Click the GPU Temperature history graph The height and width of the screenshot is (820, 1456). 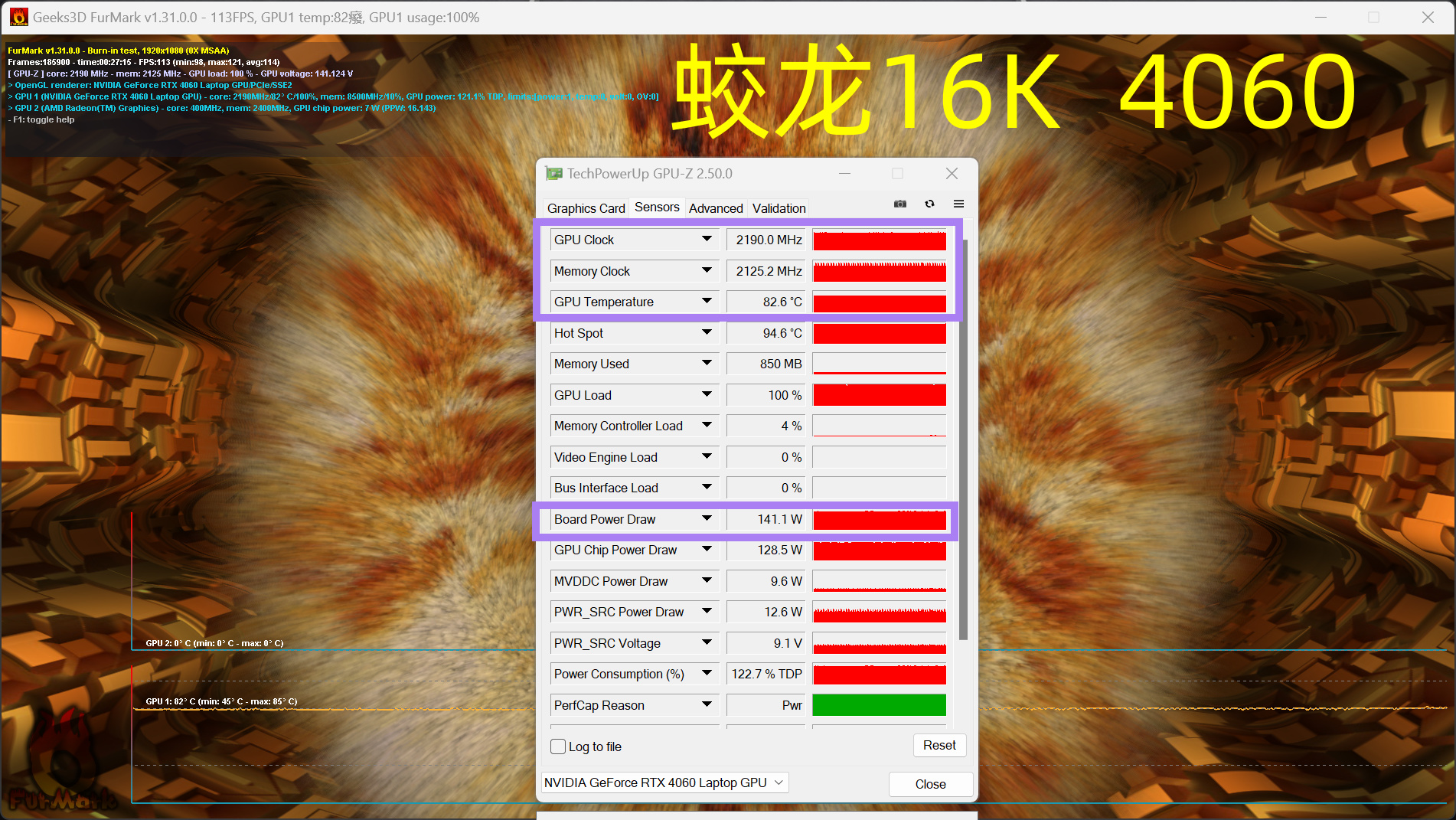coord(880,302)
